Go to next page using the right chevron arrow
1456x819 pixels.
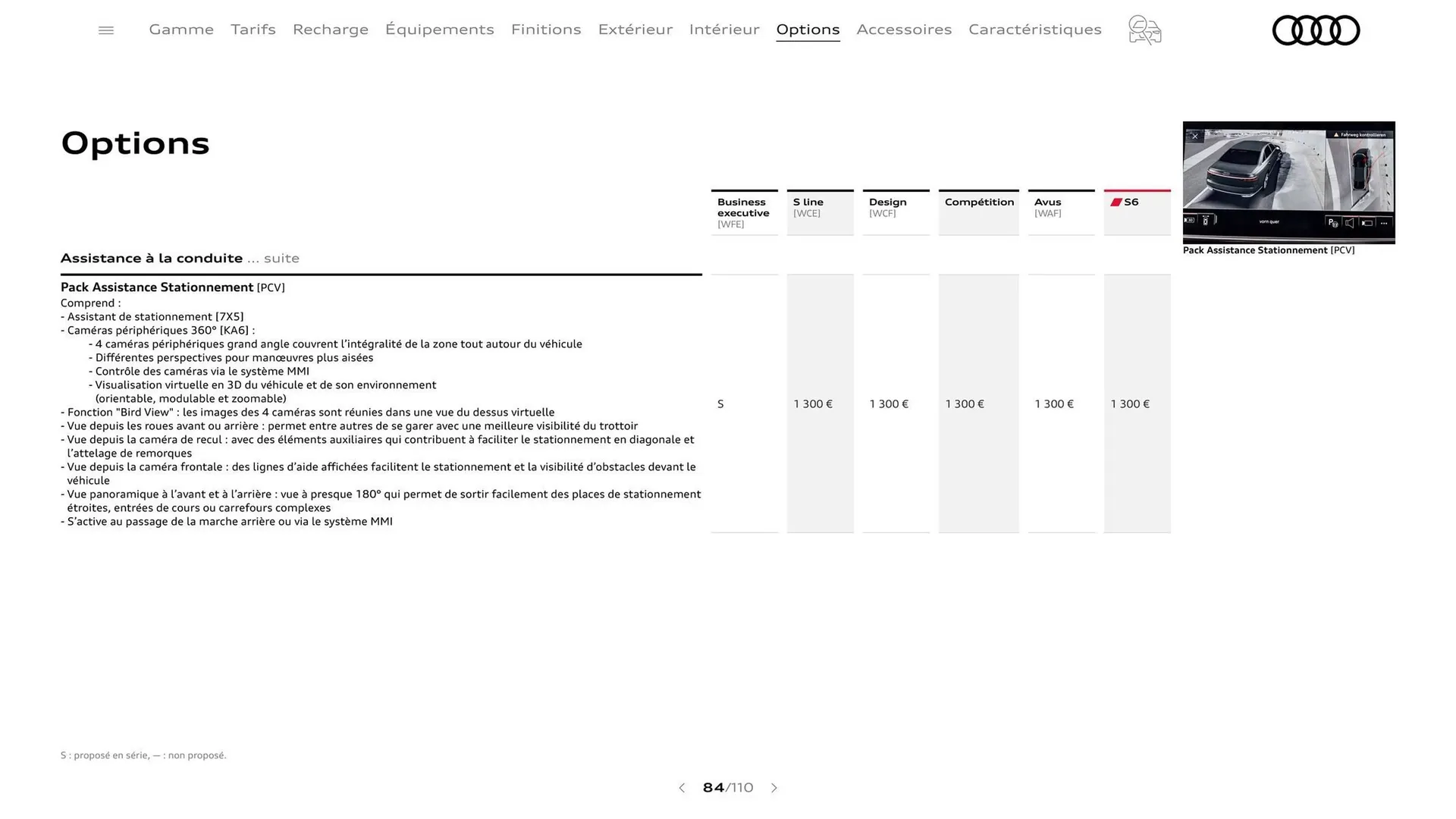click(x=774, y=788)
